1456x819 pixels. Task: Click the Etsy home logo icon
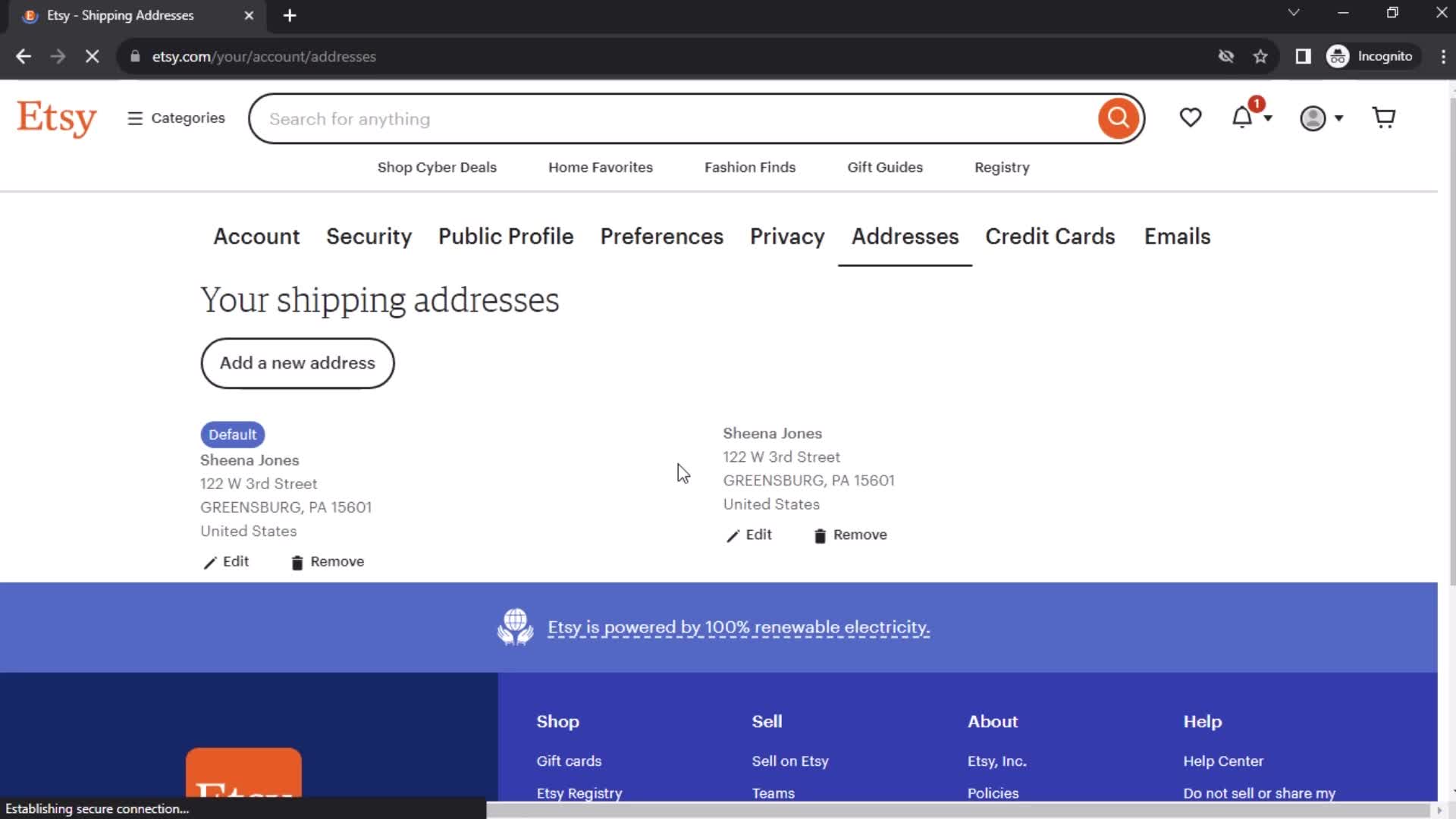57,118
